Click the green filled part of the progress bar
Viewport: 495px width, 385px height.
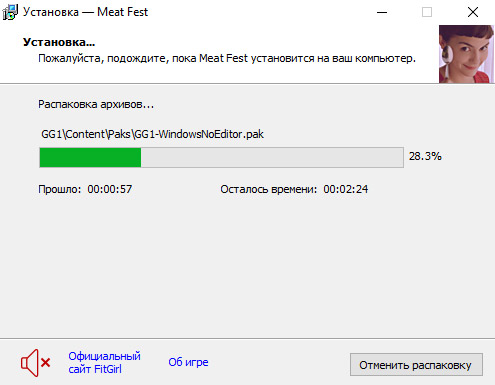pos(90,157)
